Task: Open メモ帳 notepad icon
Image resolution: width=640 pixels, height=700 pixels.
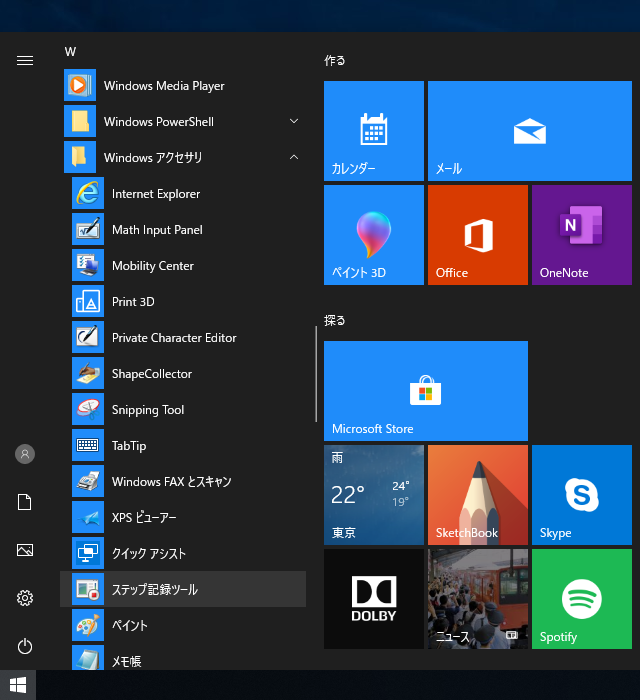Action: (88, 658)
